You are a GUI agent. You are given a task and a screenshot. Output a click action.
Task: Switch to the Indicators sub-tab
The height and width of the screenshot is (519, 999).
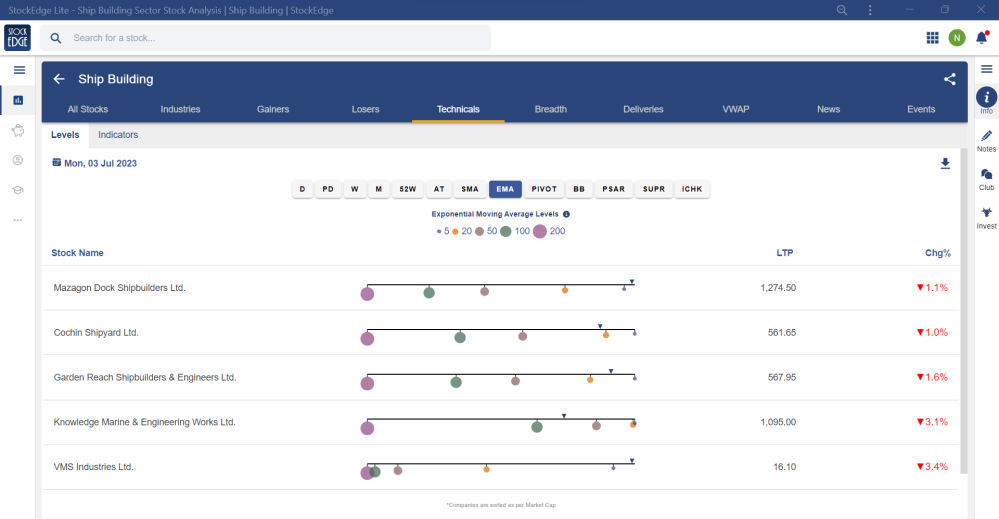[118, 134]
